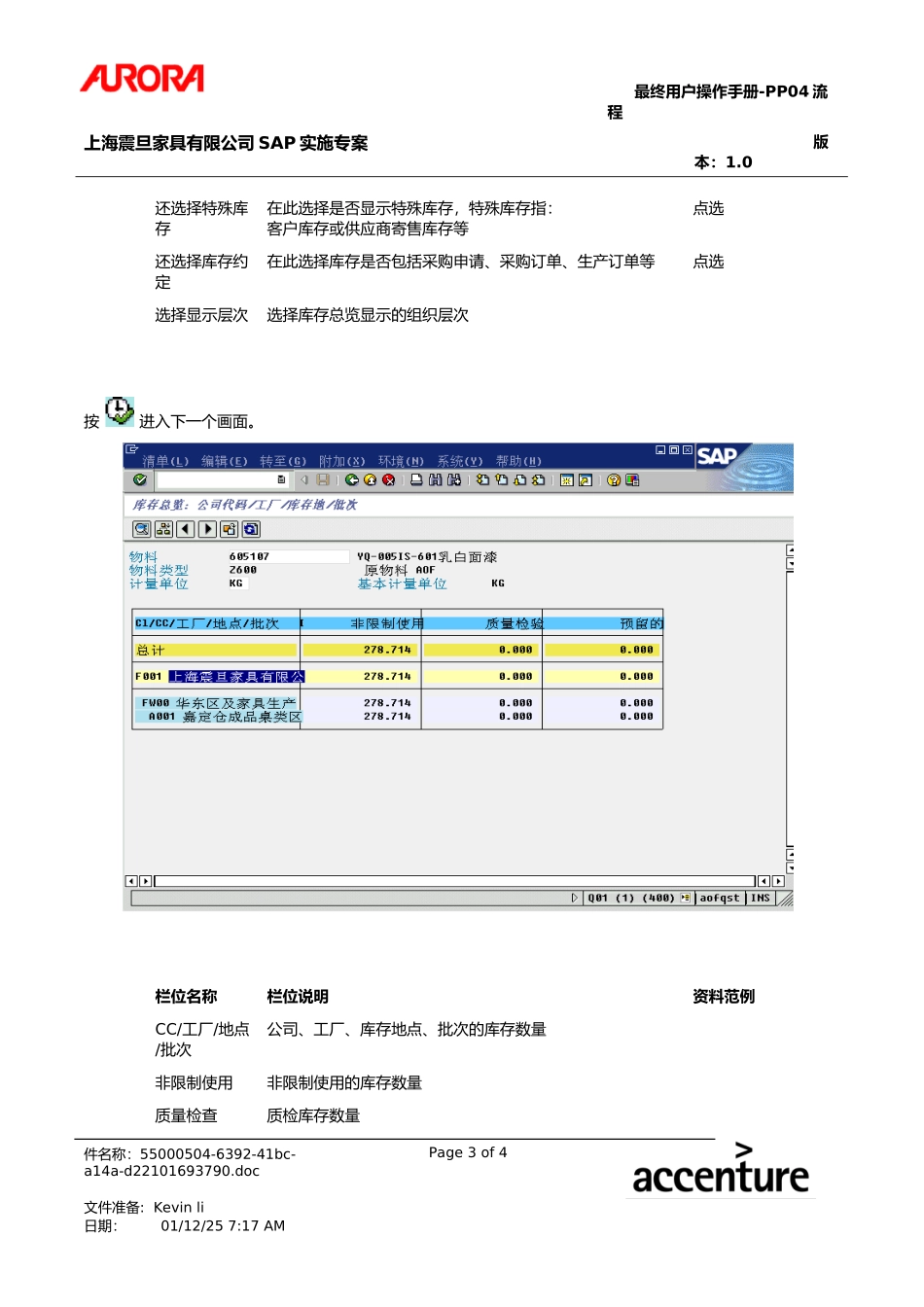Image resolution: width=924 pixels, height=1307 pixels.
Task: Click the yellow Exit arrow icon
Action: [370, 480]
